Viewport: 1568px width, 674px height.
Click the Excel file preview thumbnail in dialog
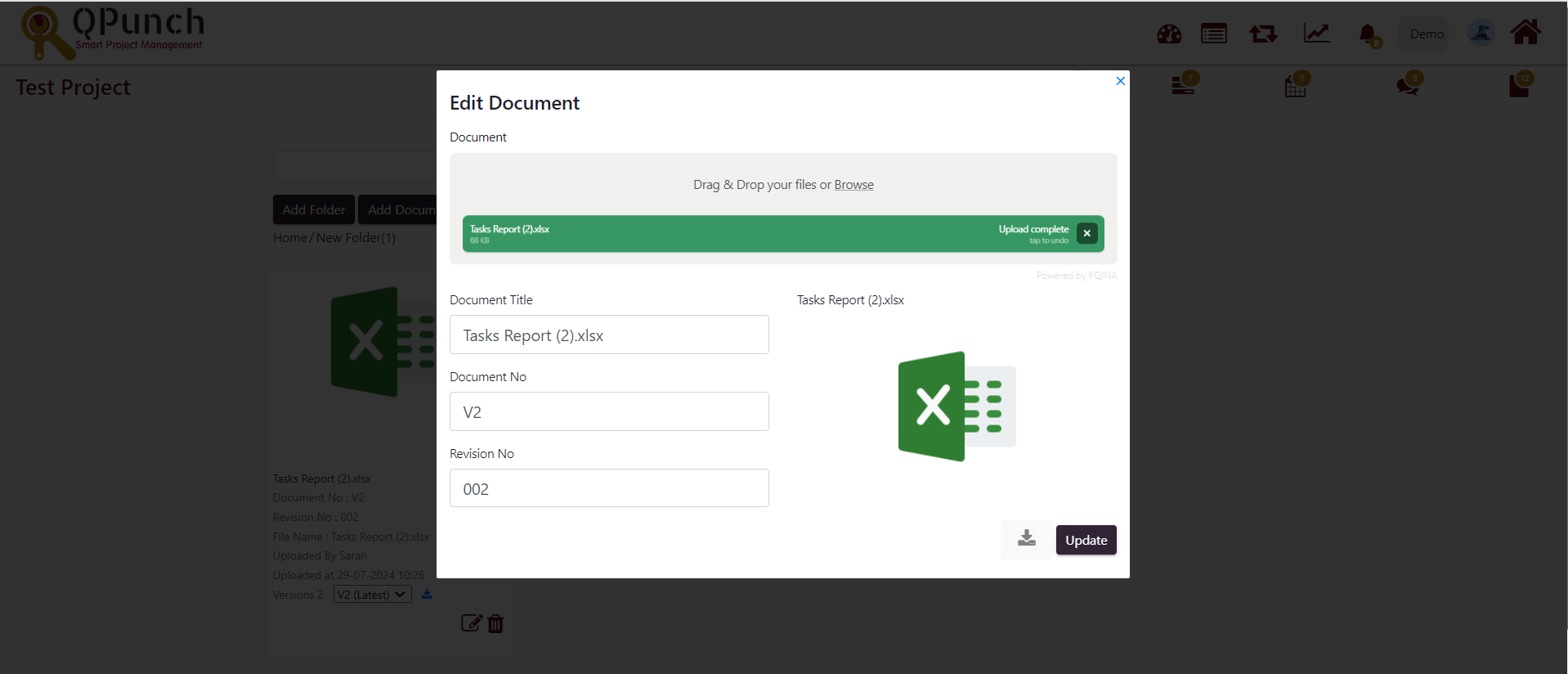[x=956, y=407]
